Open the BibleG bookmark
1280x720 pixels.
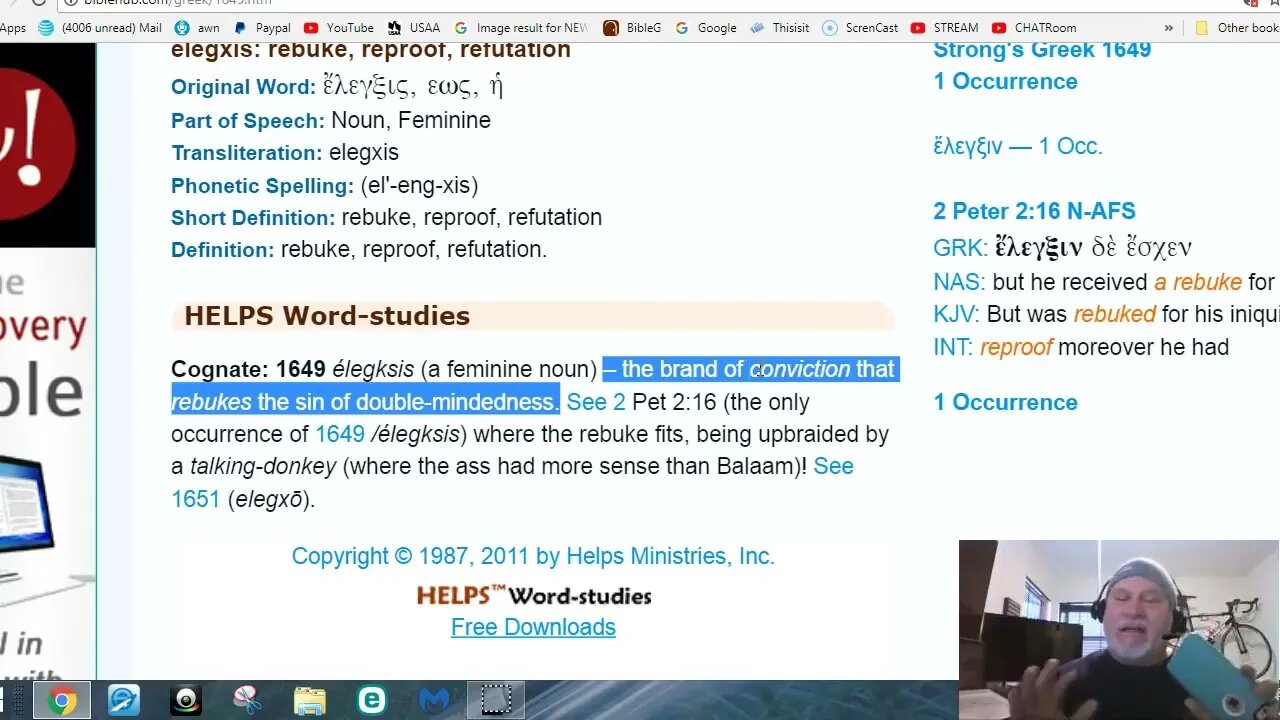pyautogui.click(x=632, y=28)
